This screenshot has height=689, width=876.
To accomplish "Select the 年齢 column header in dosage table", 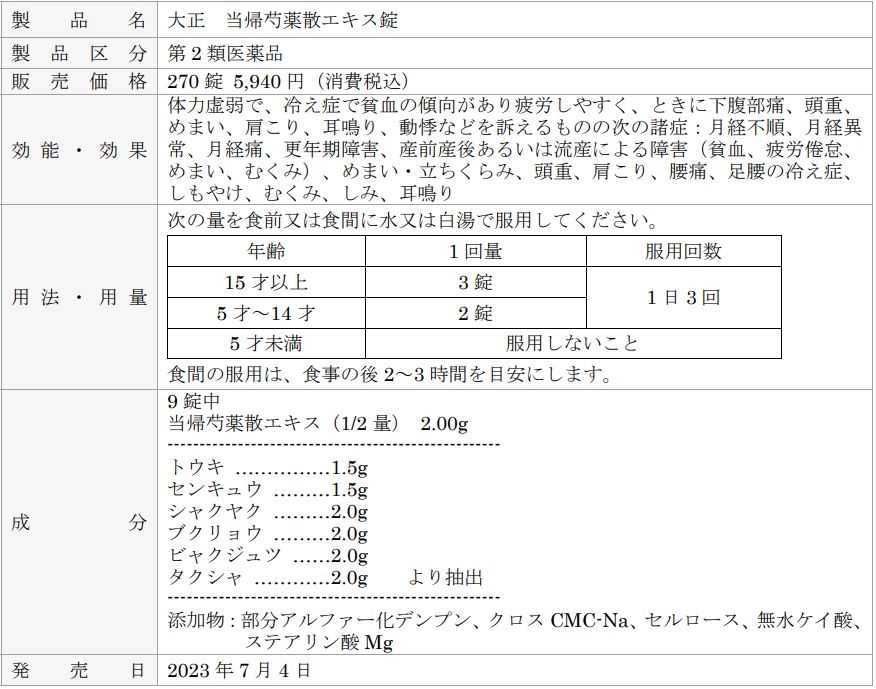I will coord(266,252).
